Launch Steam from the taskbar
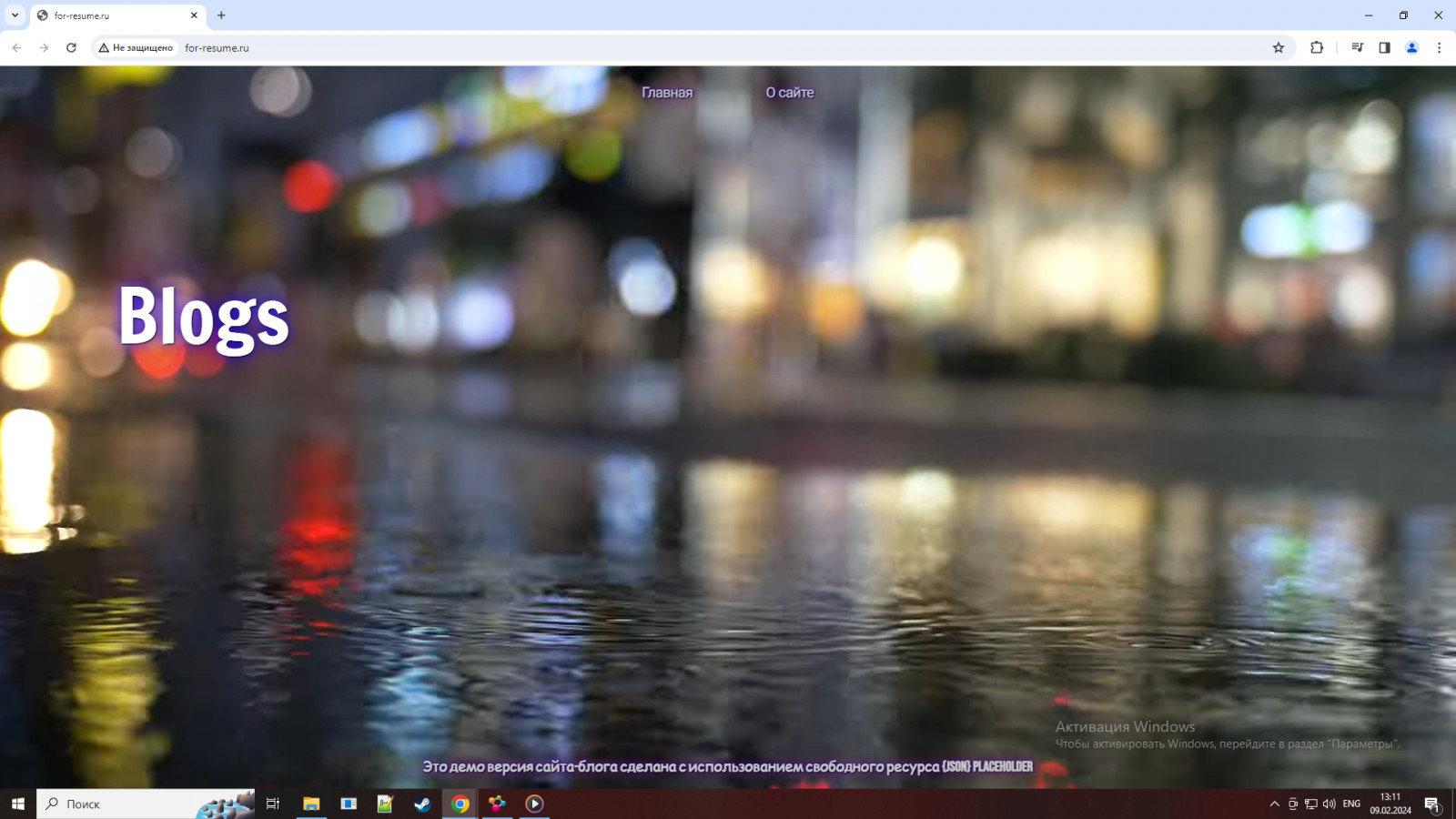Image resolution: width=1456 pixels, height=819 pixels. tap(422, 804)
